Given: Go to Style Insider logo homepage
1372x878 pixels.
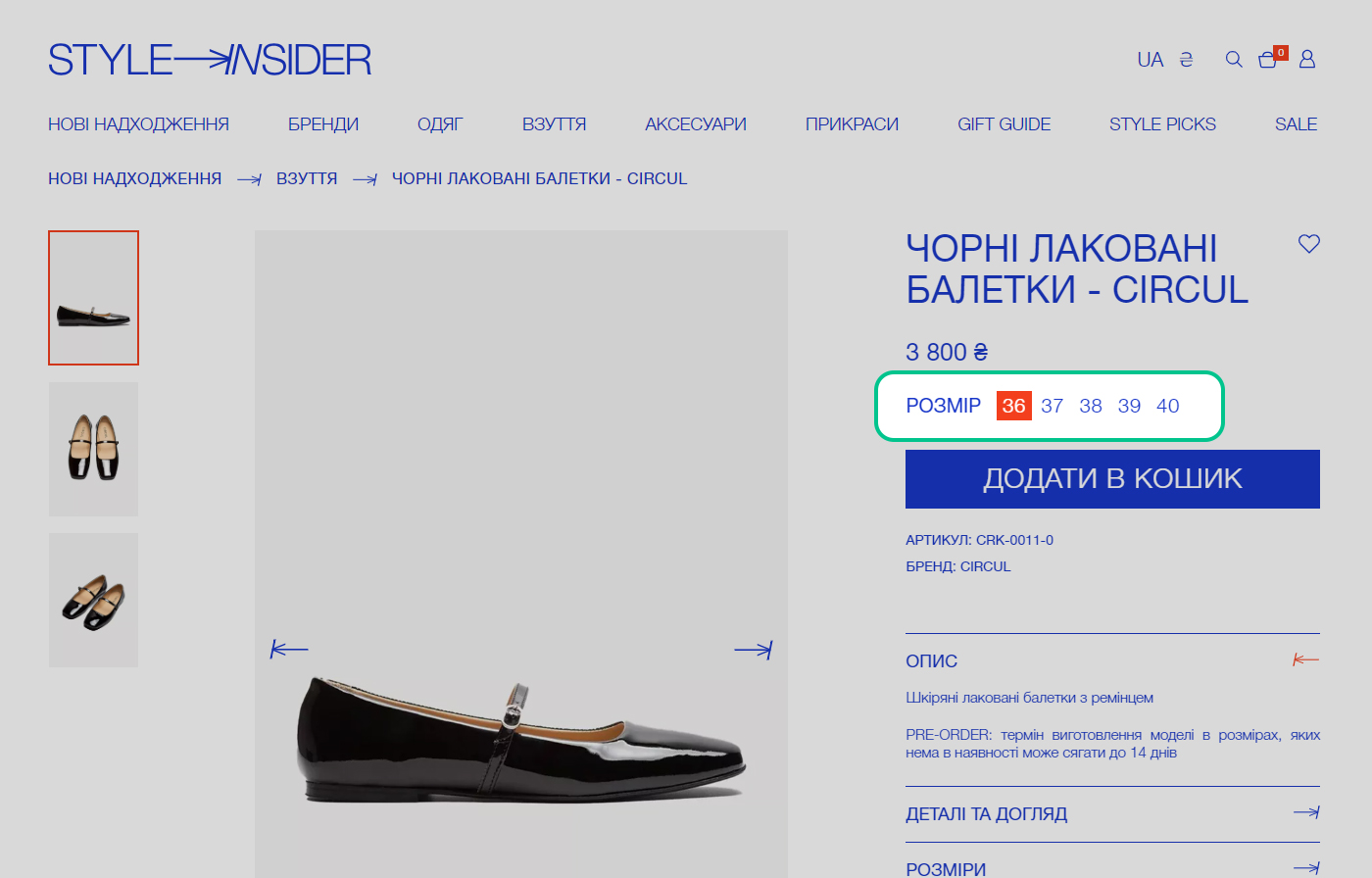Looking at the screenshot, I should click(210, 61).
